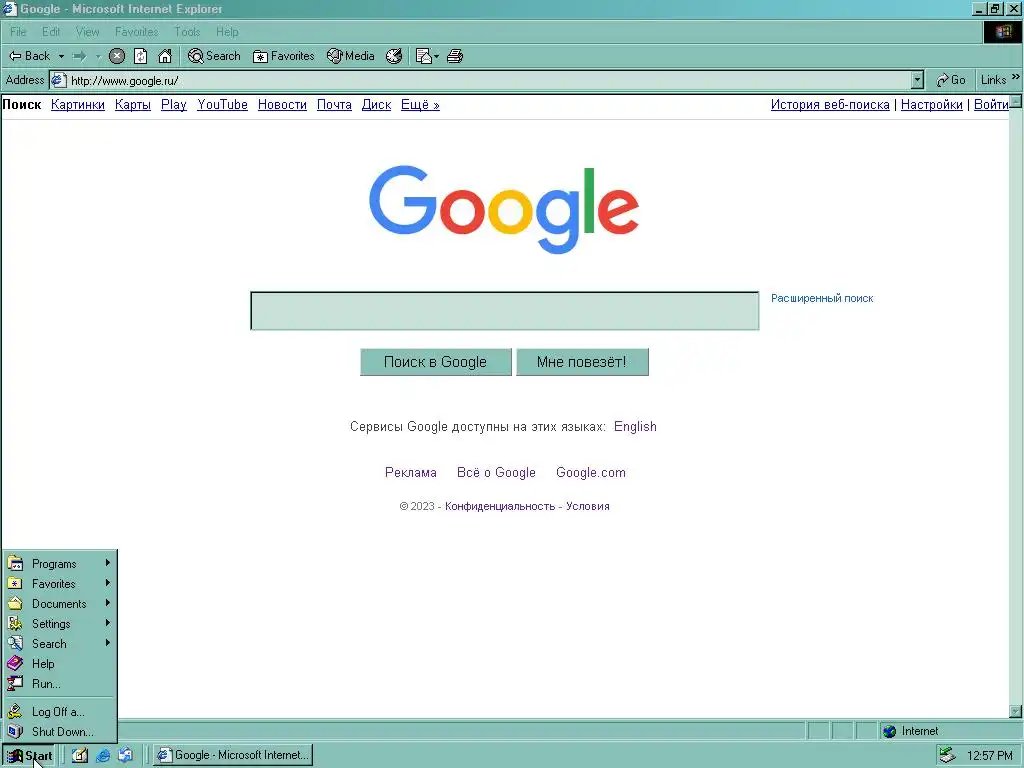The height and width of the screenshot is (768, 1024).
Task: Open the File menu
Action: (x=18, y=32)
